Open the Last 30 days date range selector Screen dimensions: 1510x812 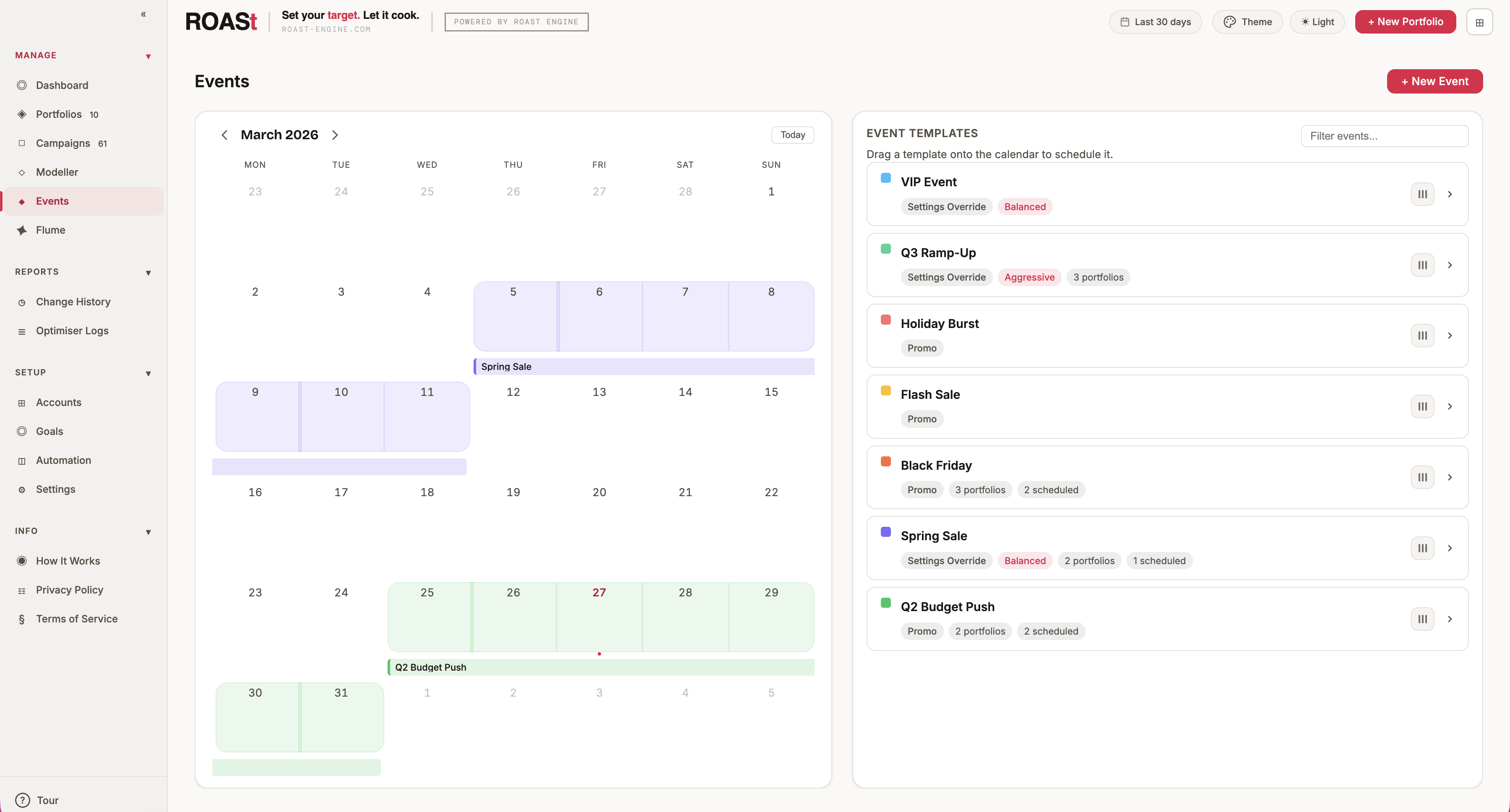(1155, 22)
